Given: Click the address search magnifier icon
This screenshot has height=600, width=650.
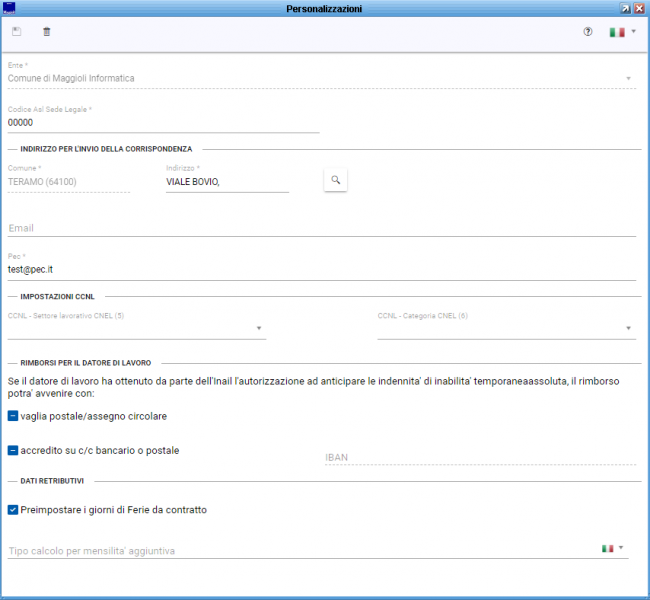Looking at the screenshot, I should pos(336,180).
